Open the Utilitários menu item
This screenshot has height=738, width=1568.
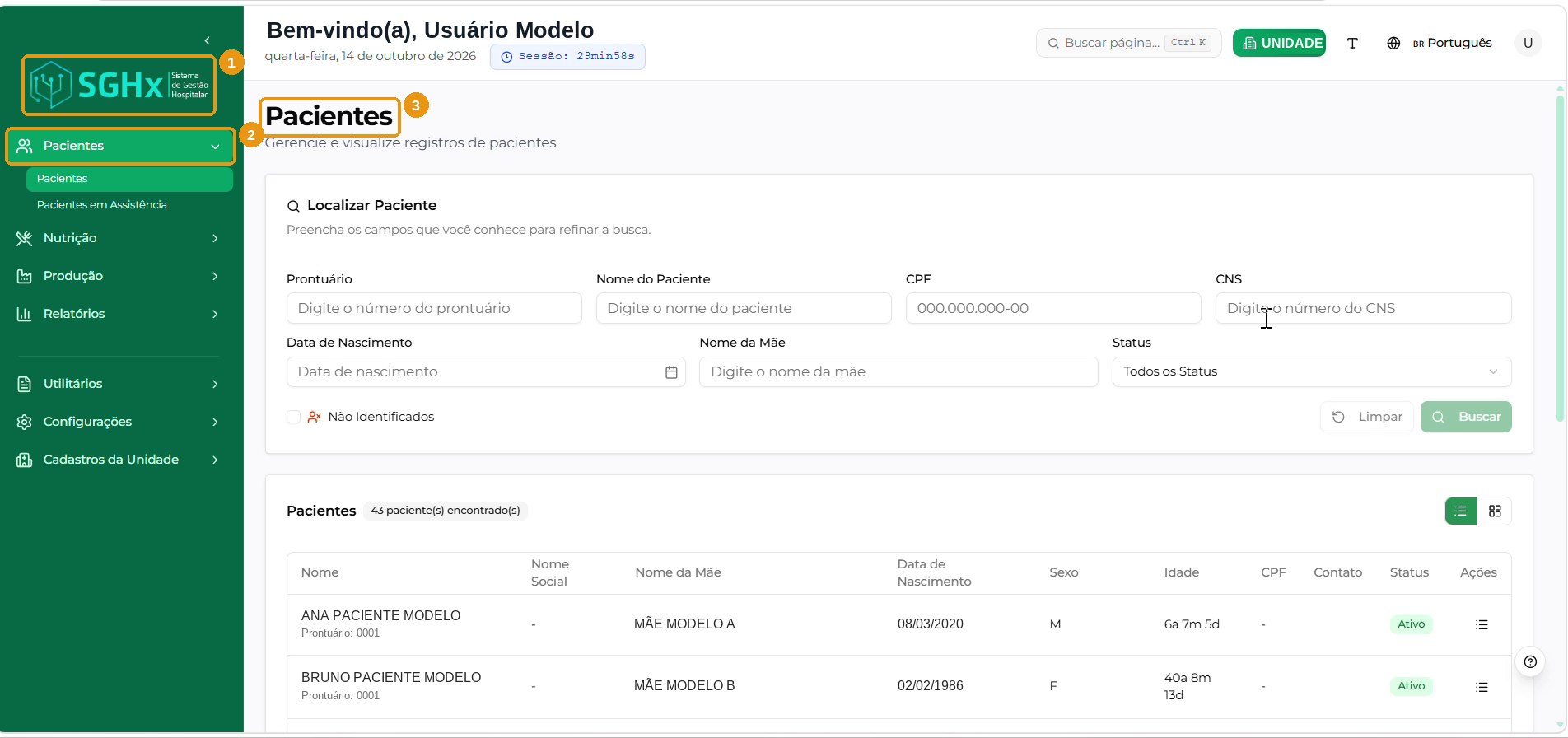click(119, 384)
